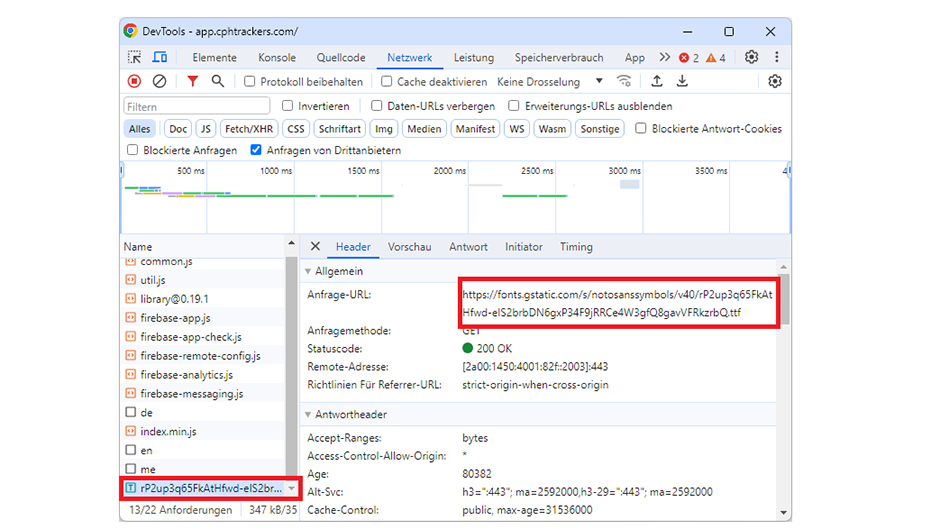Activate the inspect element picker icon
This screenshot has height=529, width=940.
[x=134, y=57]
